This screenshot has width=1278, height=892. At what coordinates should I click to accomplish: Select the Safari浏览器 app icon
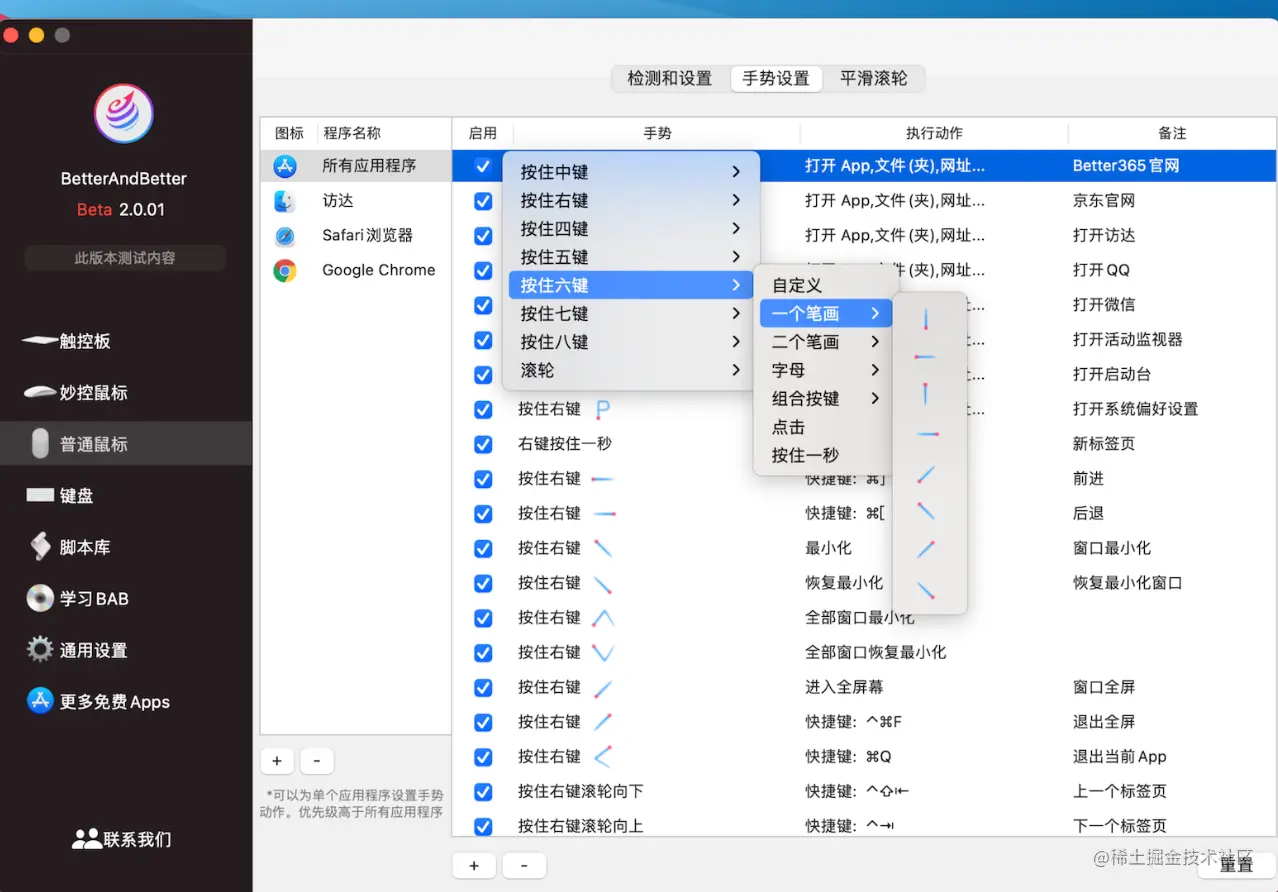tap(285, 236)
